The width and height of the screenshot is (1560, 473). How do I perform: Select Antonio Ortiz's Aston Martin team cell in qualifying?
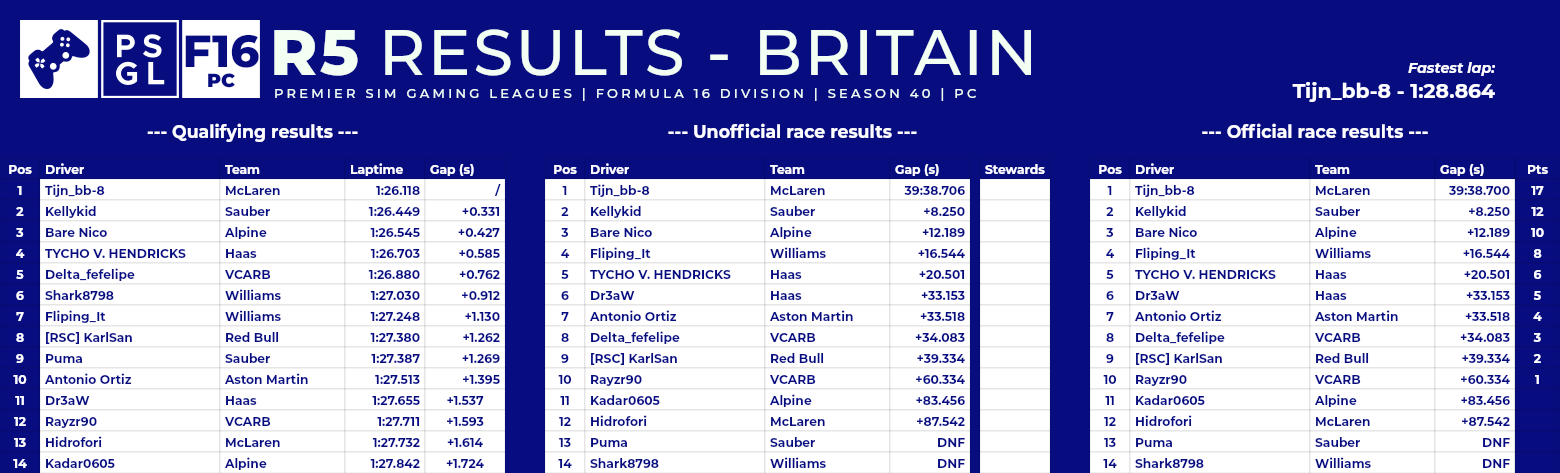(267, 380)
